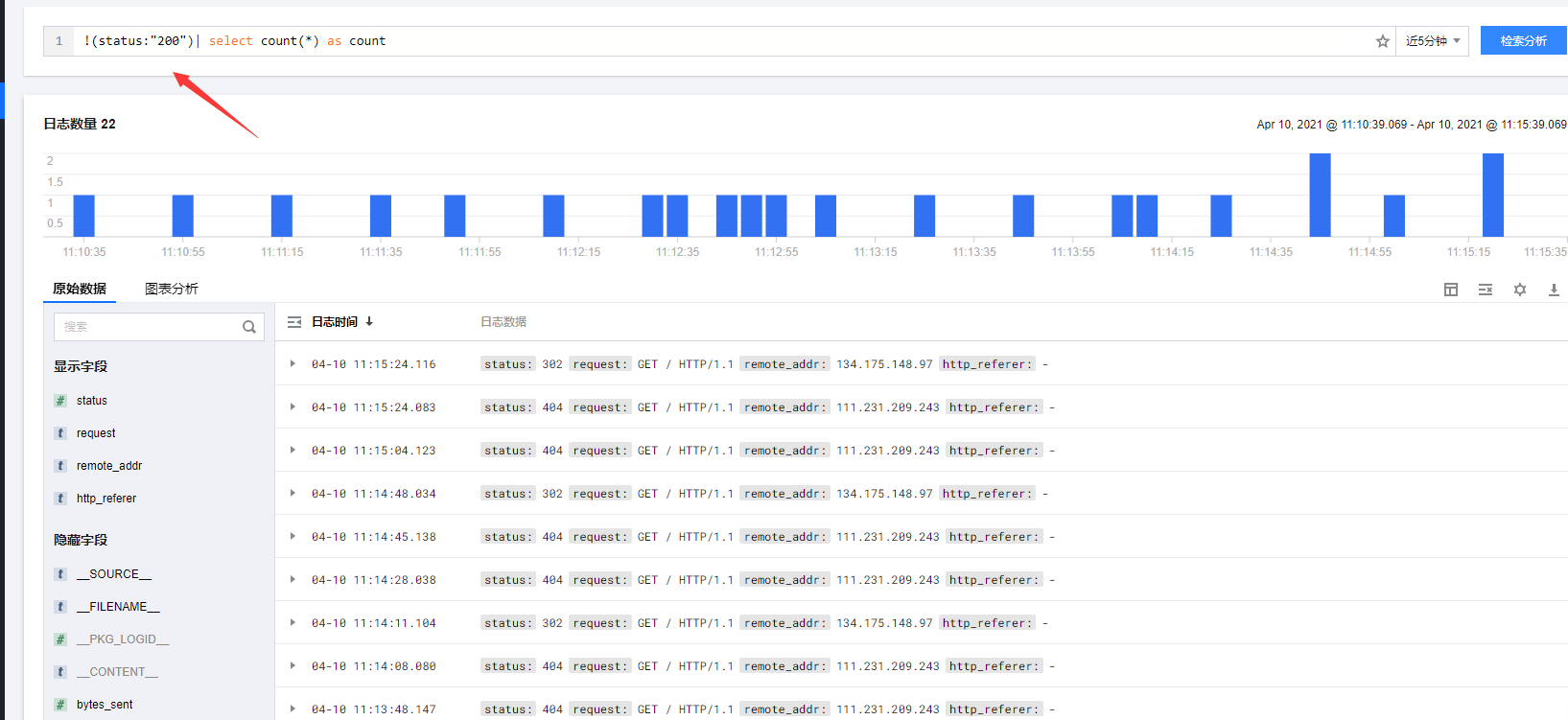Click the histogram bar at 11:10:35
Image resolution: width=1568 pixels, height=720 pixels.
(84, 216)
